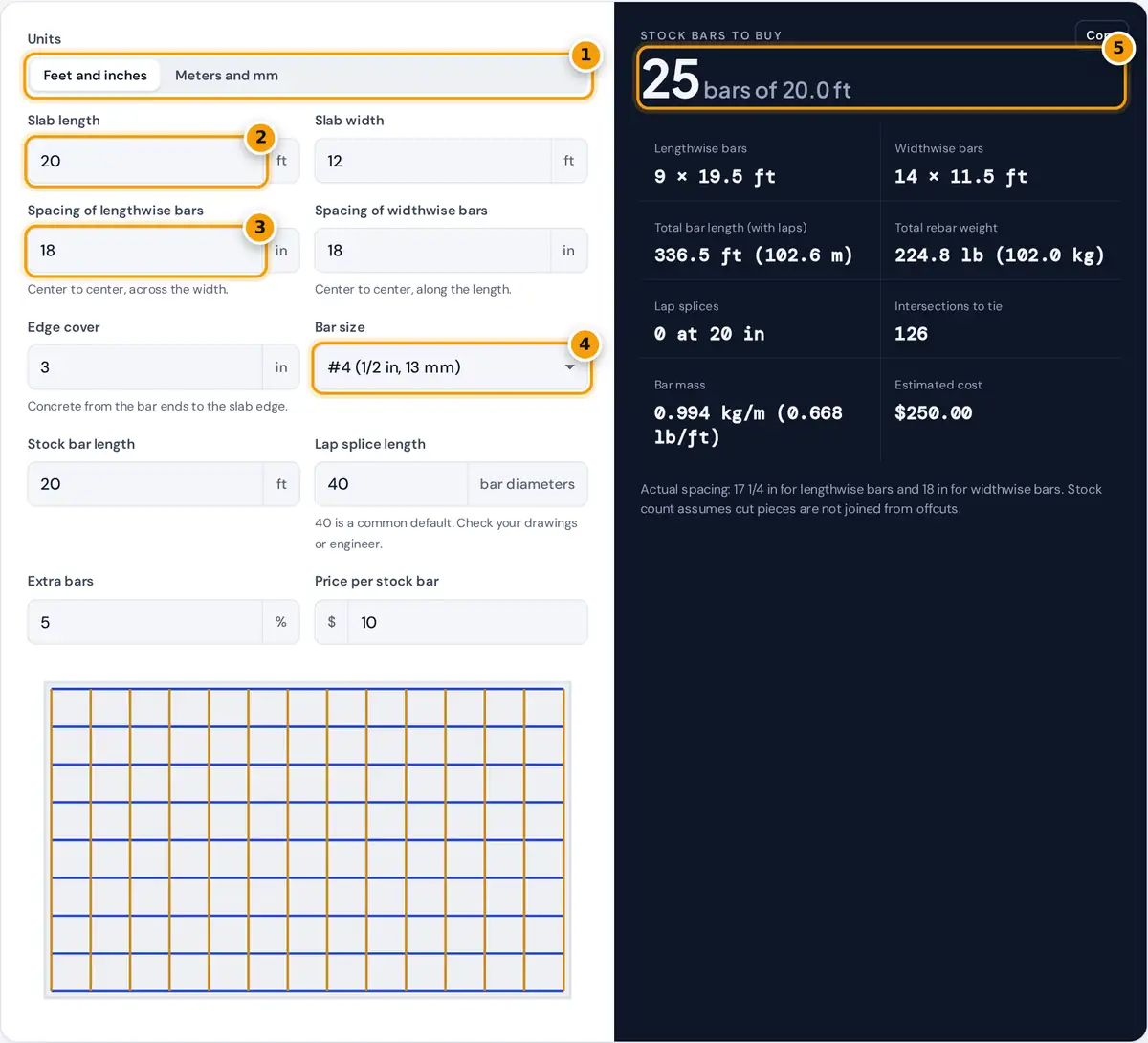This screenshot has width=1148, height=1043.
Task: Click the '14 × 11.5 ft' widthwise value
Action: click(961, 176)
